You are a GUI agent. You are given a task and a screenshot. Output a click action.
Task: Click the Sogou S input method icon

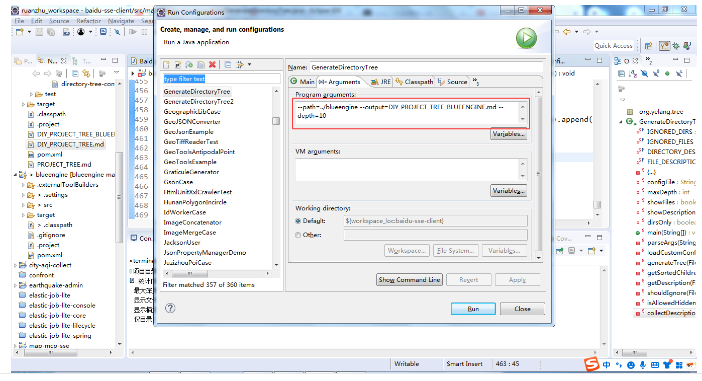[x=591, y=364]
